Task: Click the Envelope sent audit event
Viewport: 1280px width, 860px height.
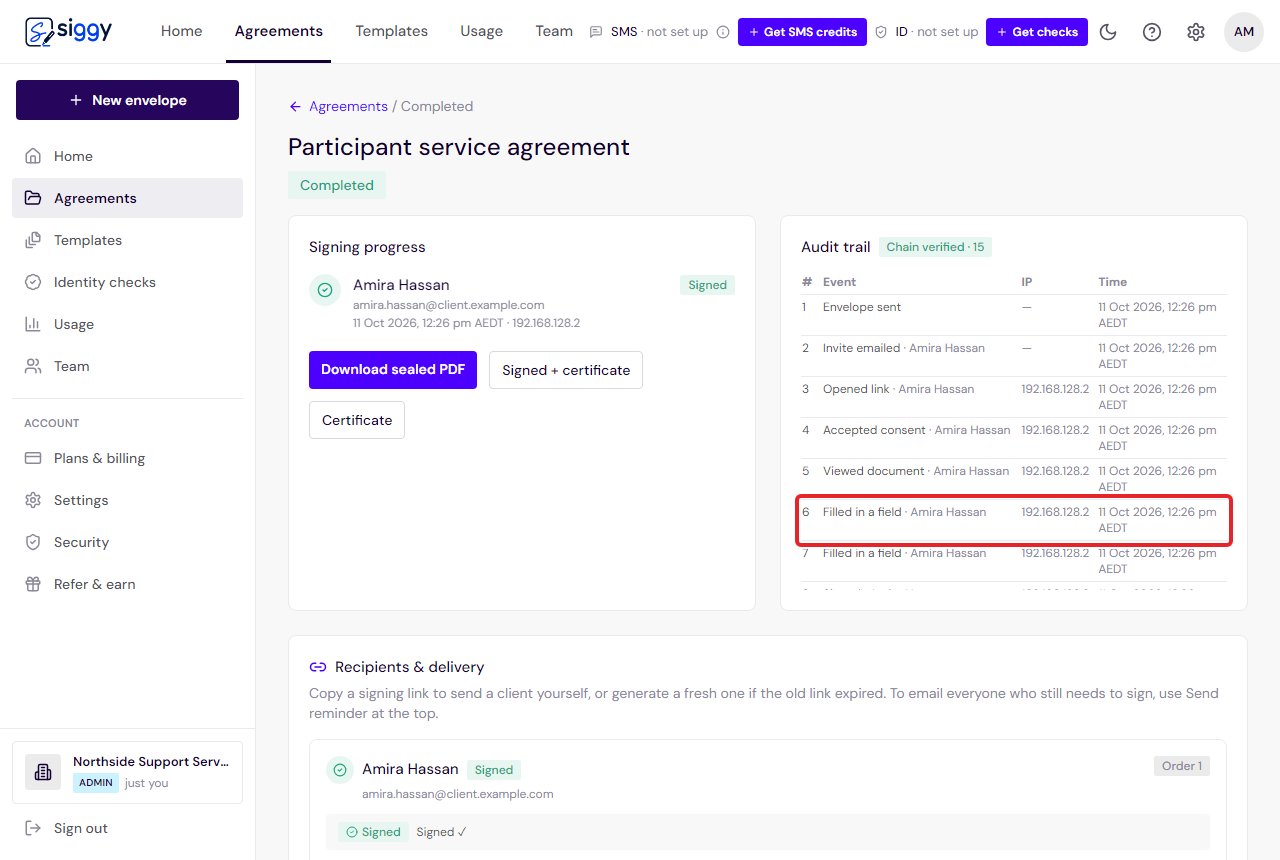Action: click(1014, 315)
